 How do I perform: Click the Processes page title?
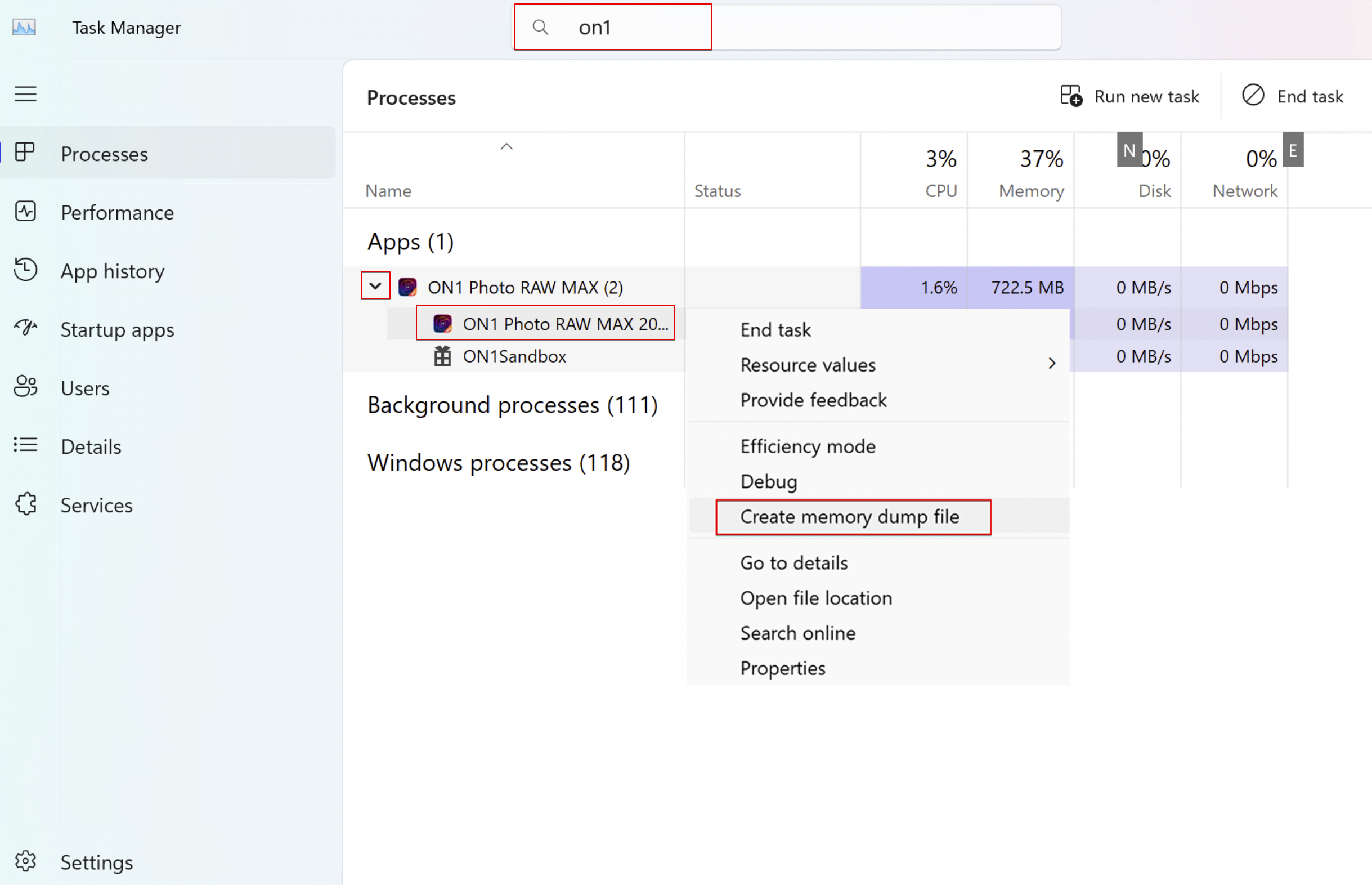coord(411,98)
